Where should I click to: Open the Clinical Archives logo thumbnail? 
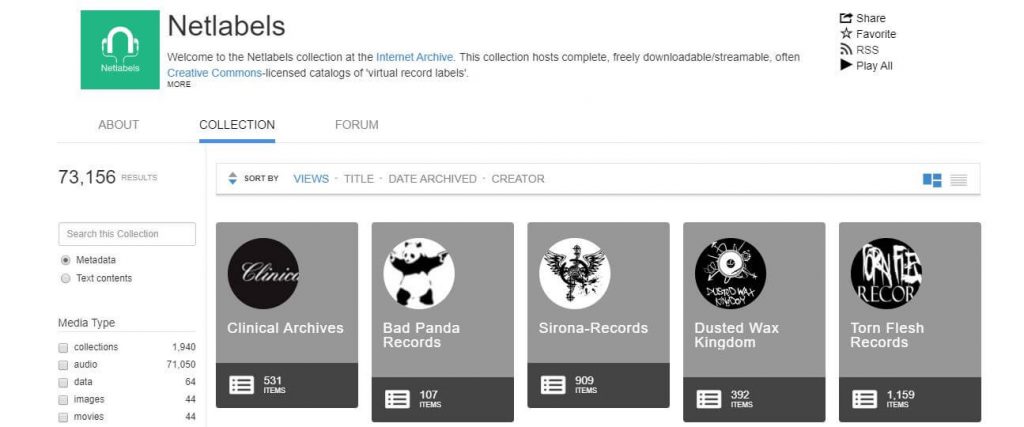263,274
